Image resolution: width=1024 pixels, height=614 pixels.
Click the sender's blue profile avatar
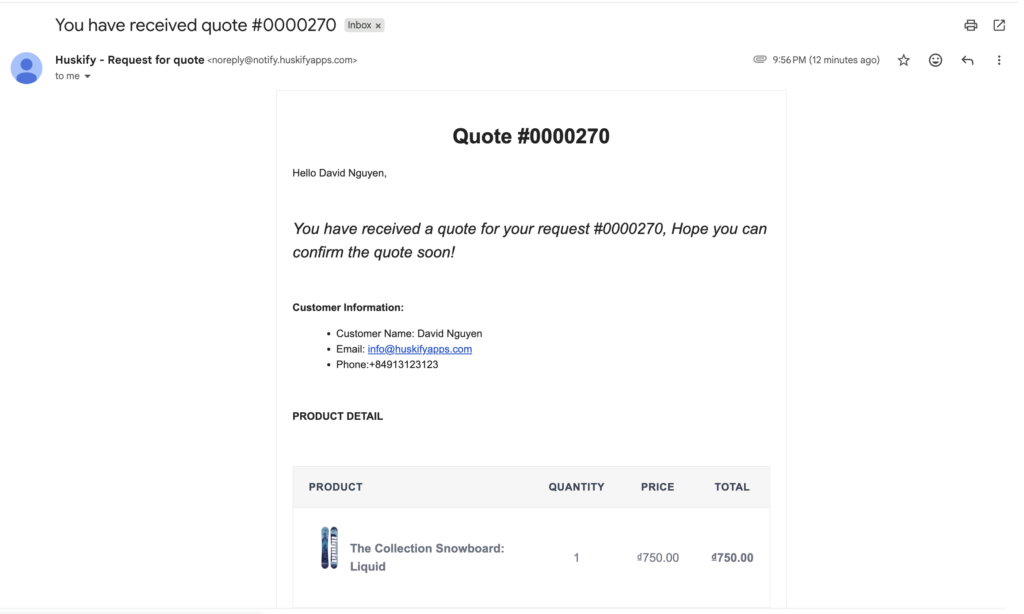pos(26,68)
